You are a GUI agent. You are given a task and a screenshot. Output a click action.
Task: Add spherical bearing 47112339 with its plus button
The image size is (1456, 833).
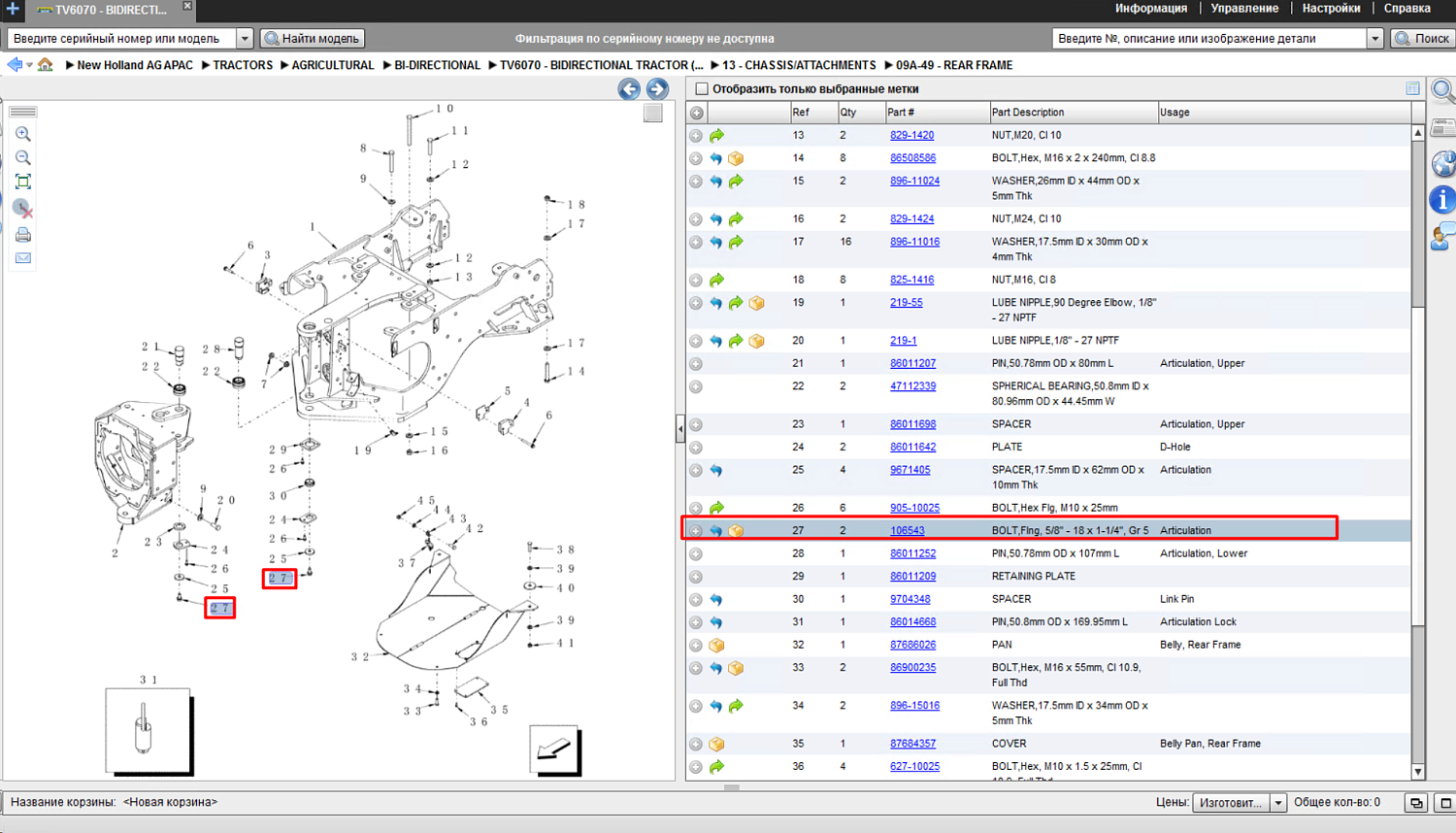pyautogui.click(x=696, y=386)
